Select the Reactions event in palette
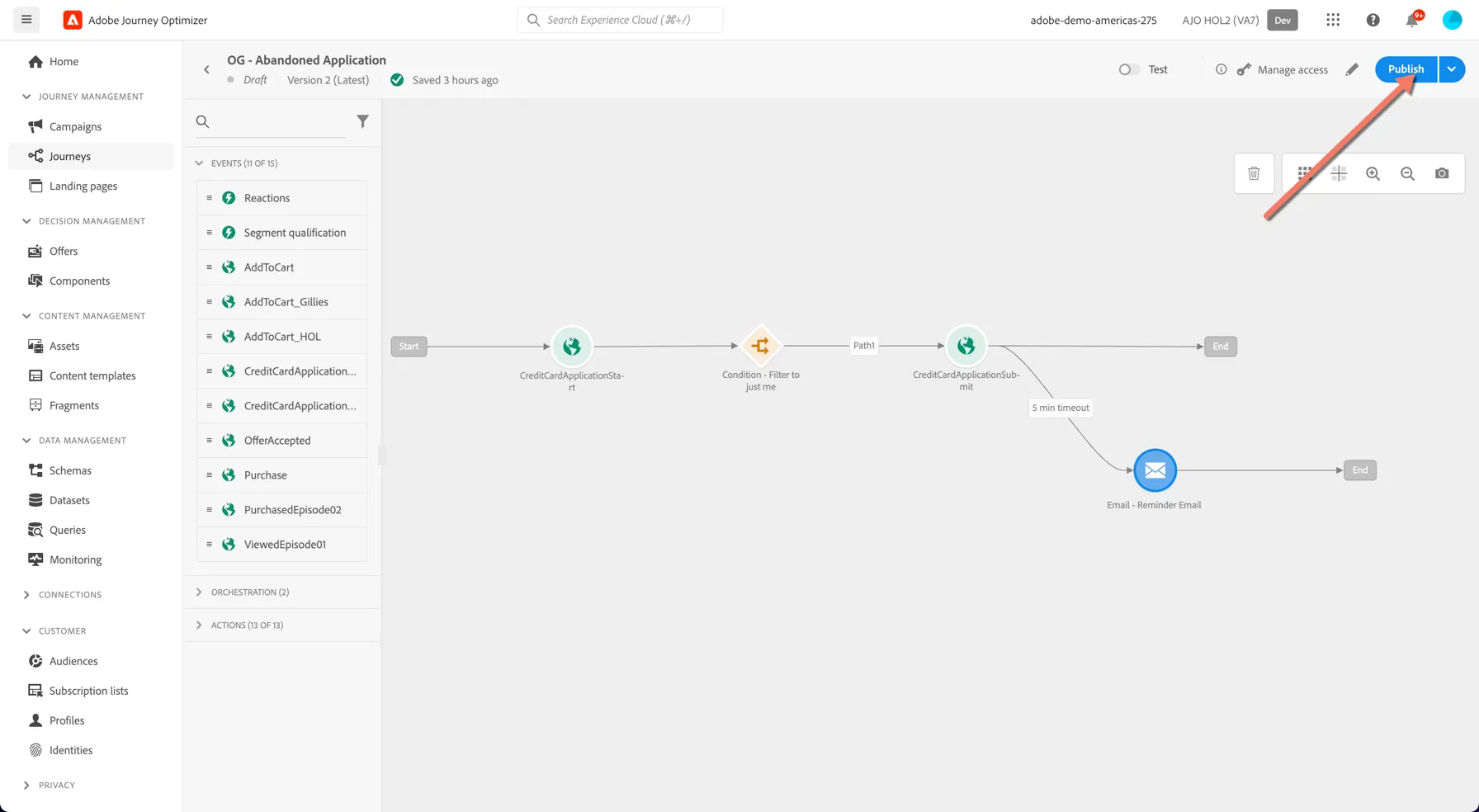 [x=281, y=198]
